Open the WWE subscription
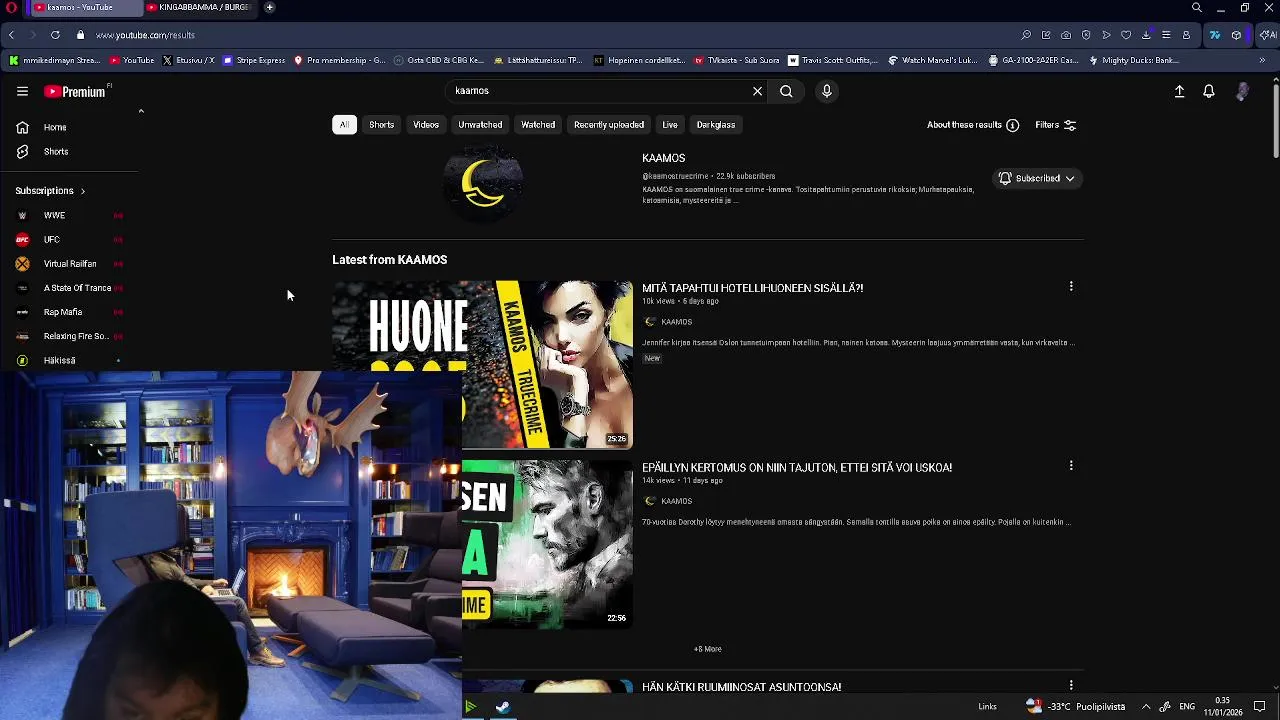This screenshot has width=1280, height=720. click(70, 215)
